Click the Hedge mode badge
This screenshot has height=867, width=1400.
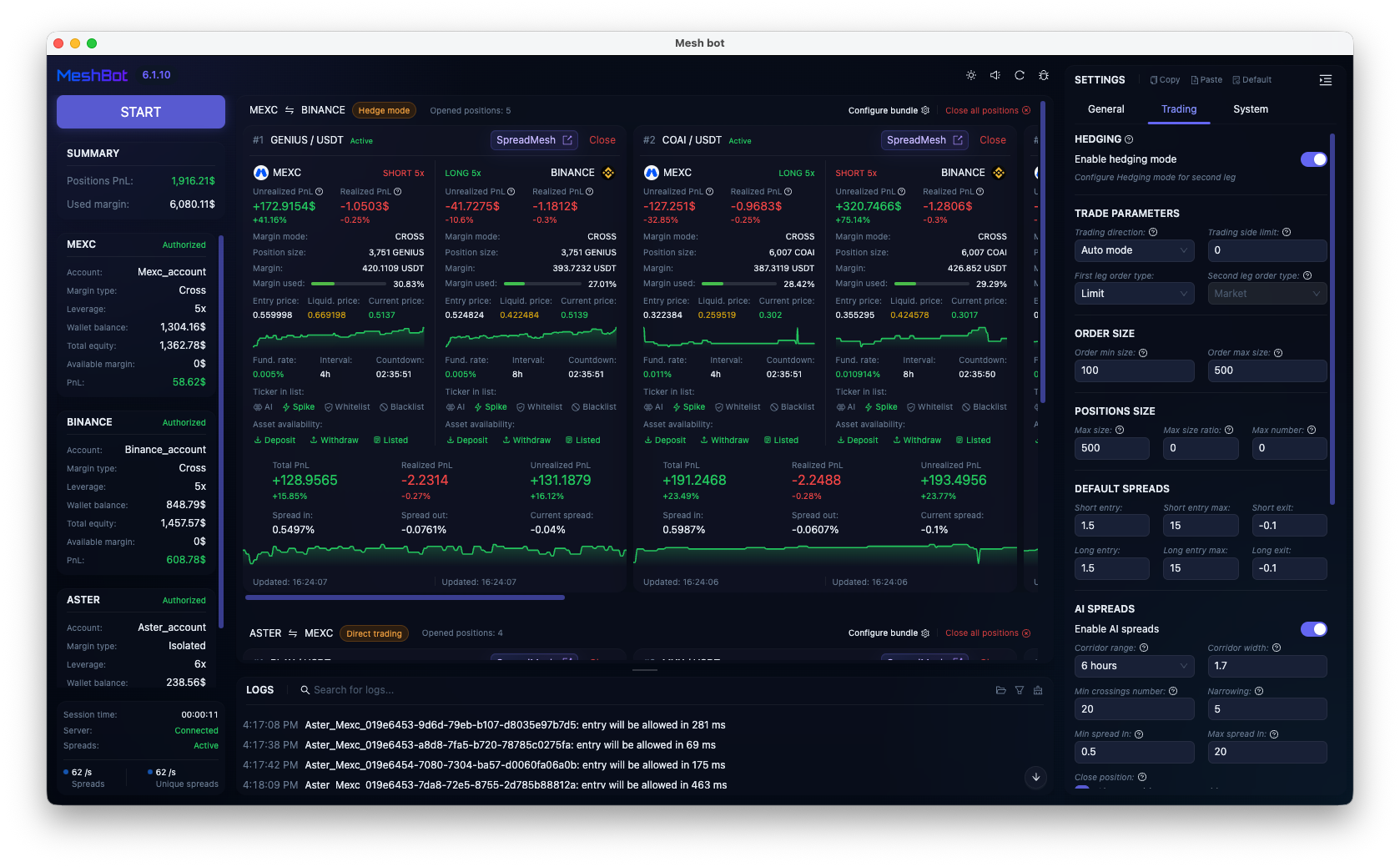click(x=384, y=110)
